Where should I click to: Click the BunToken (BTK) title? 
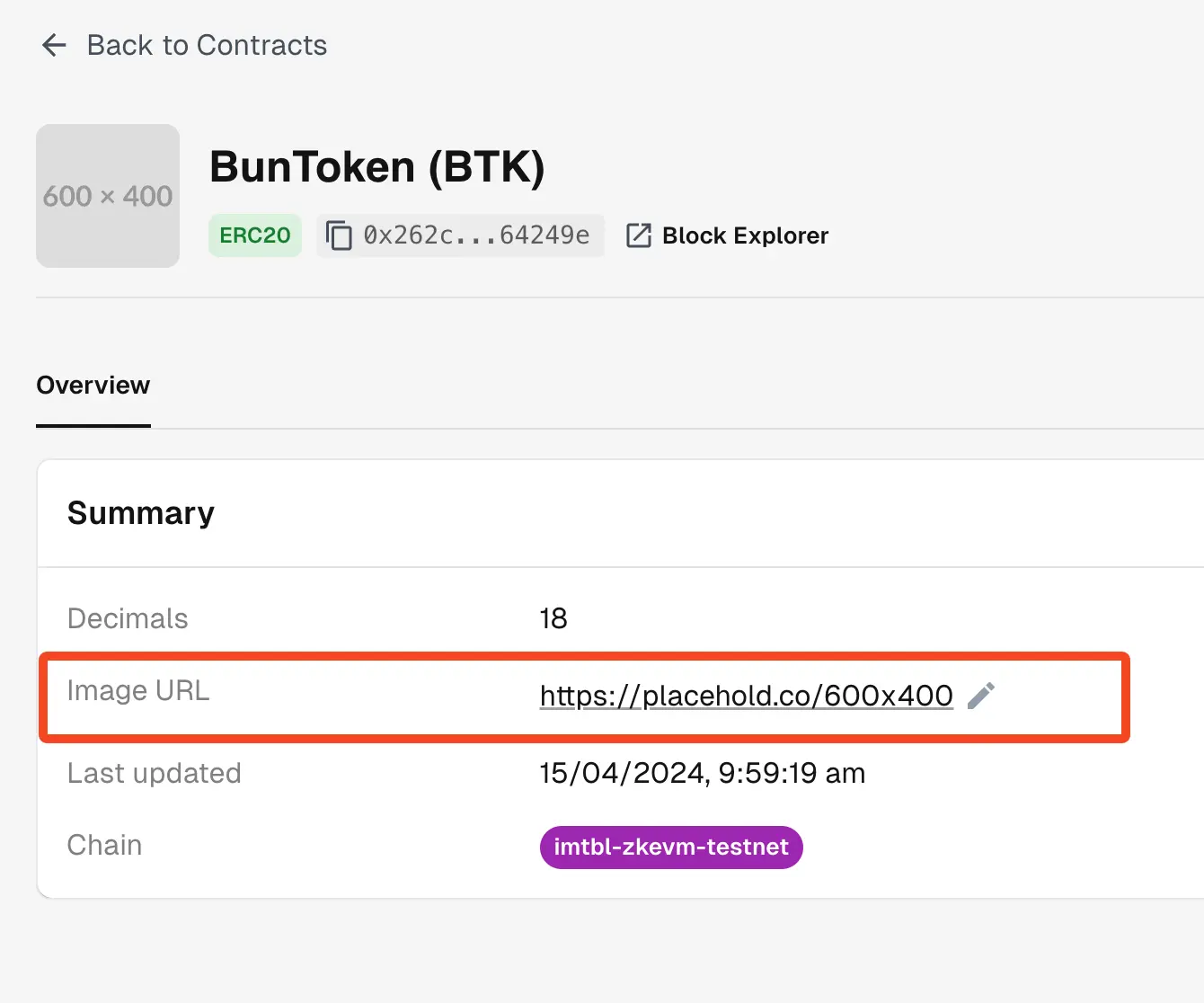click(376, 166)
